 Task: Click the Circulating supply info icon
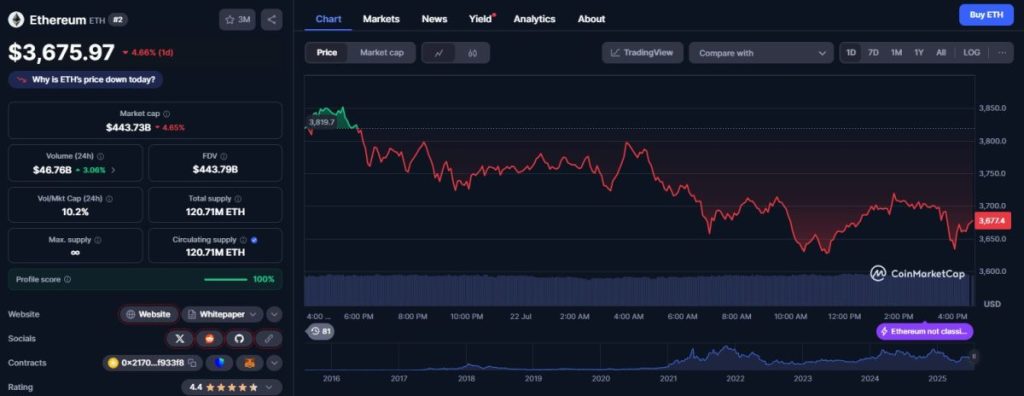point(243,240)
